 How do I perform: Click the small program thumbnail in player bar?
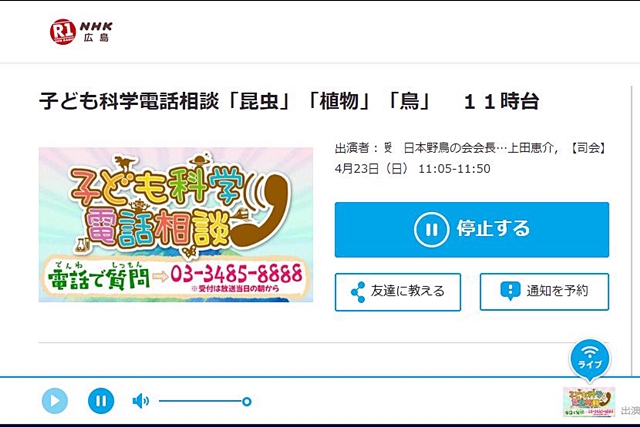click(589, 402)
